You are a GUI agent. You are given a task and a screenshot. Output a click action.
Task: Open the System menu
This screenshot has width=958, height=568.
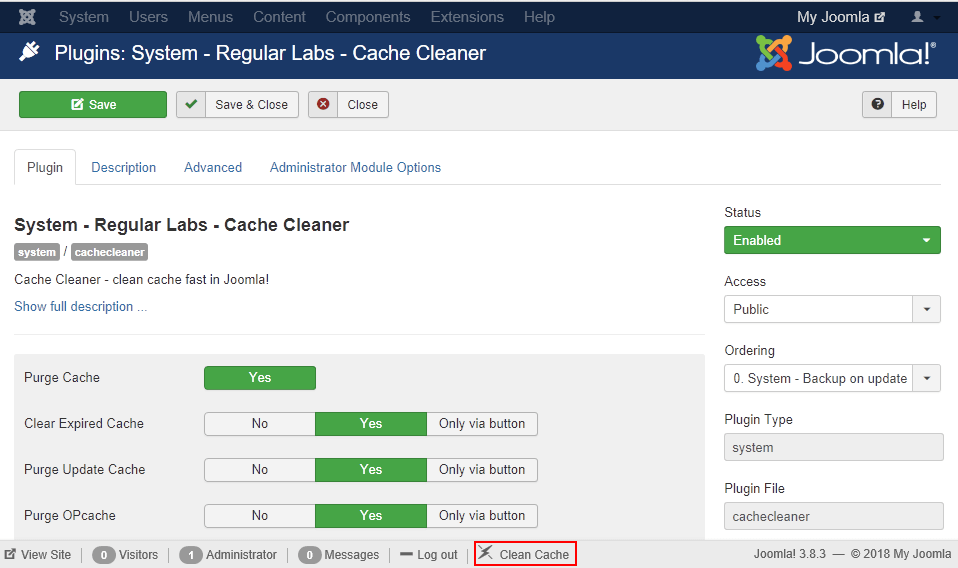tap(84, 17)
